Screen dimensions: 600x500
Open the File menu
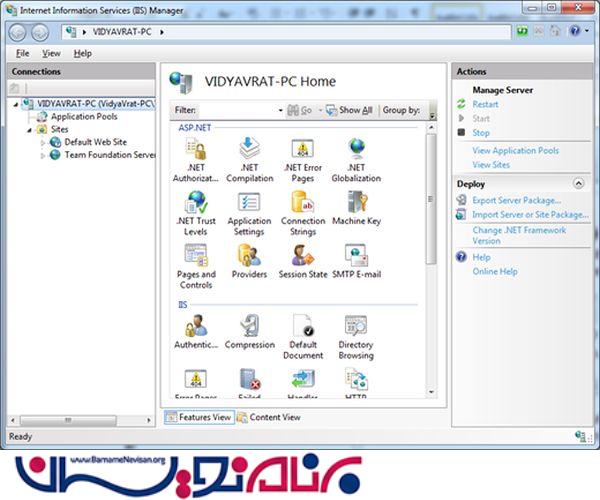(22, 53)
